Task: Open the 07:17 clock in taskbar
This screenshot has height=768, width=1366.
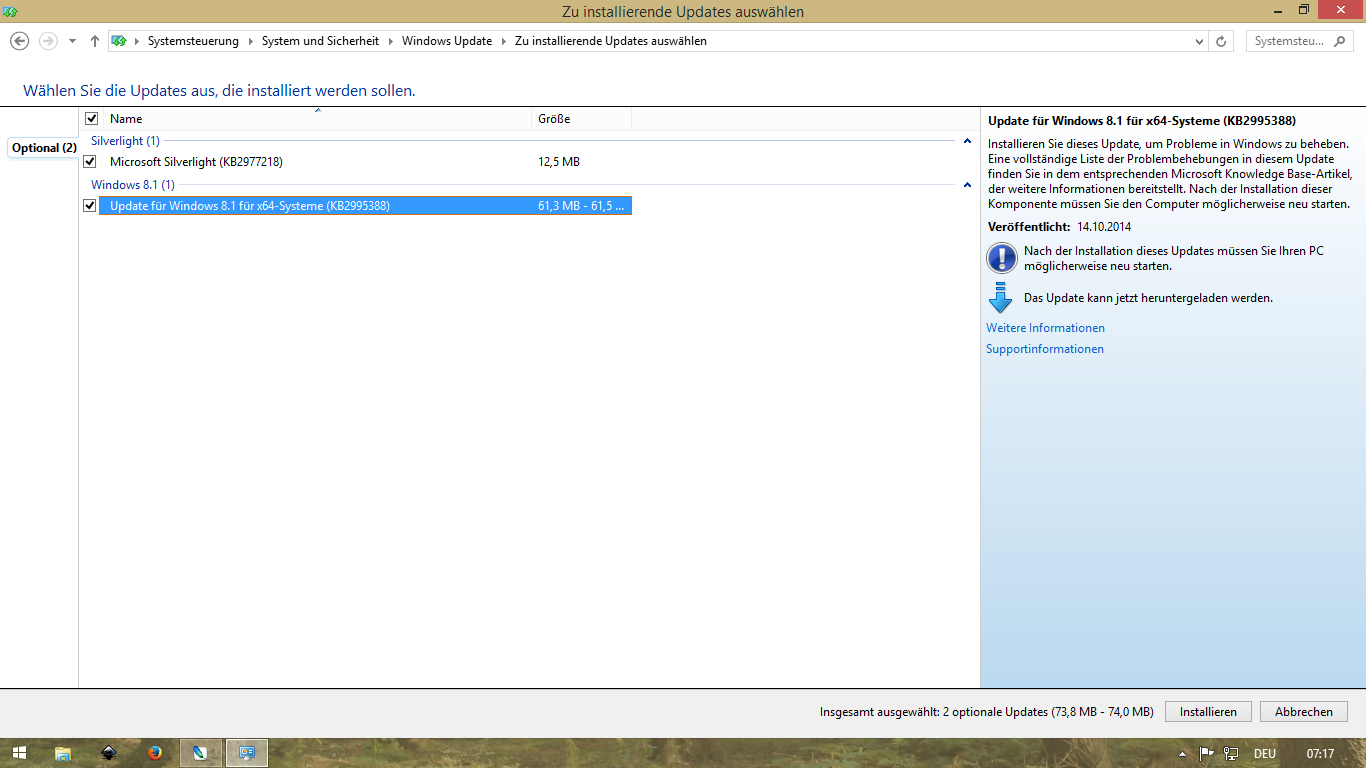Action: [x=1320, y=753]
